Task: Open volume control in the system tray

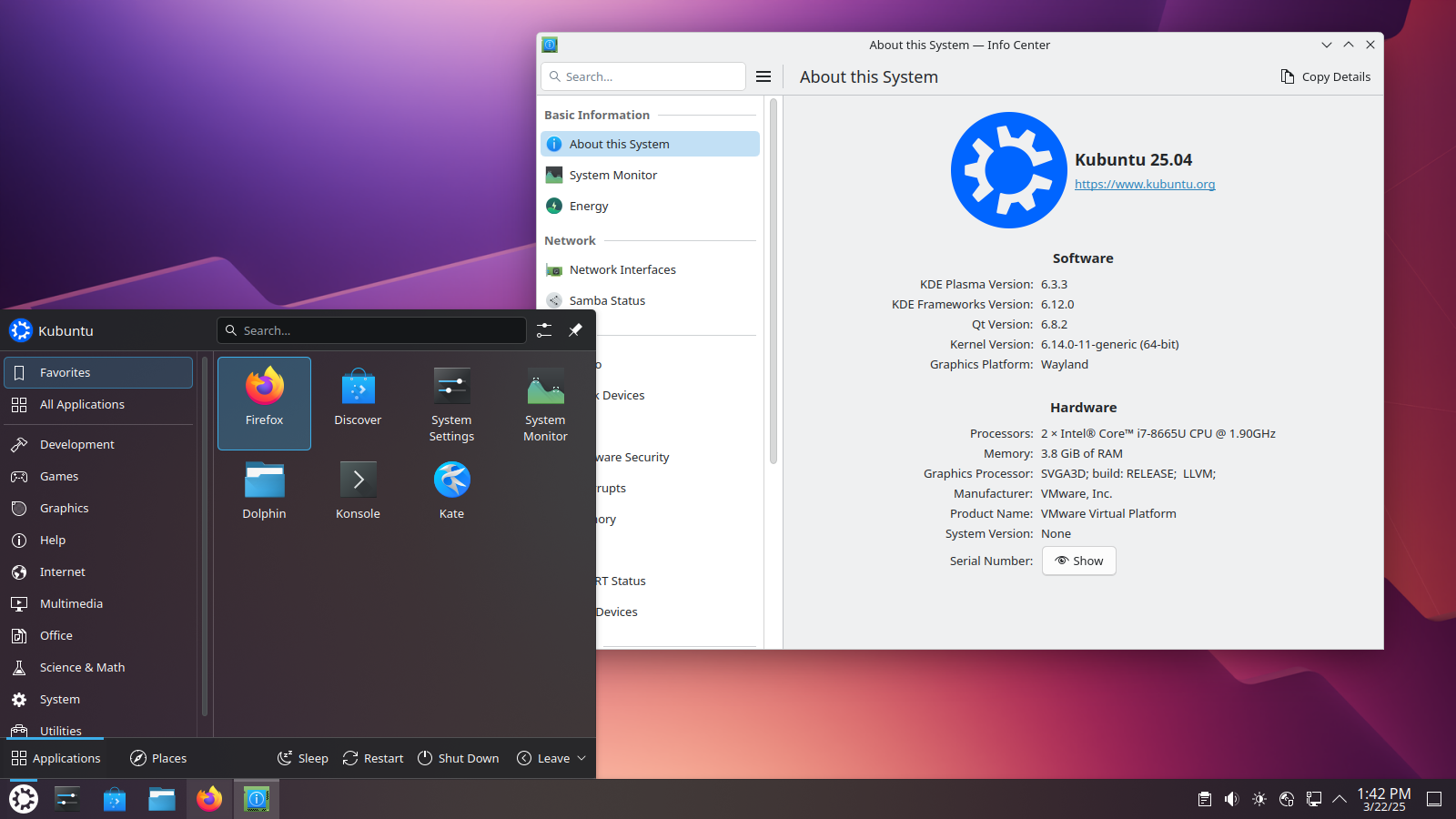Action: point(1230,798)
